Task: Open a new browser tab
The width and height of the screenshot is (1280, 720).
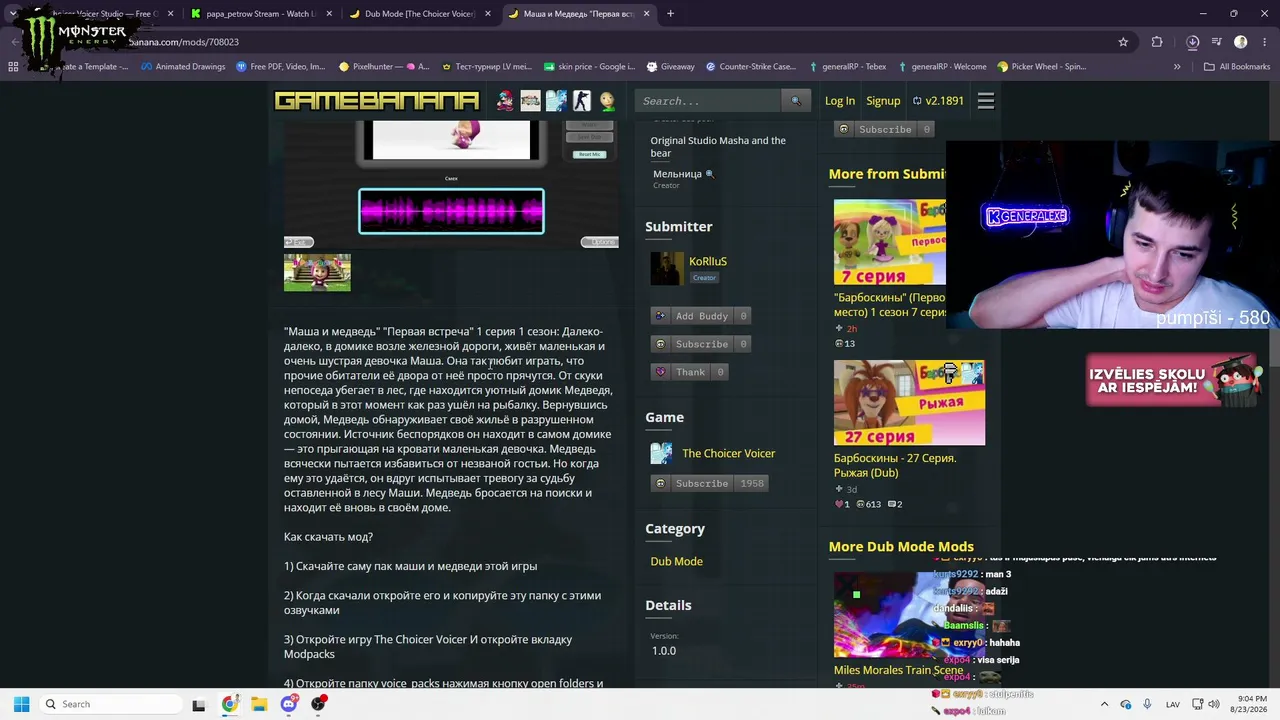Action: coord(670,14)
